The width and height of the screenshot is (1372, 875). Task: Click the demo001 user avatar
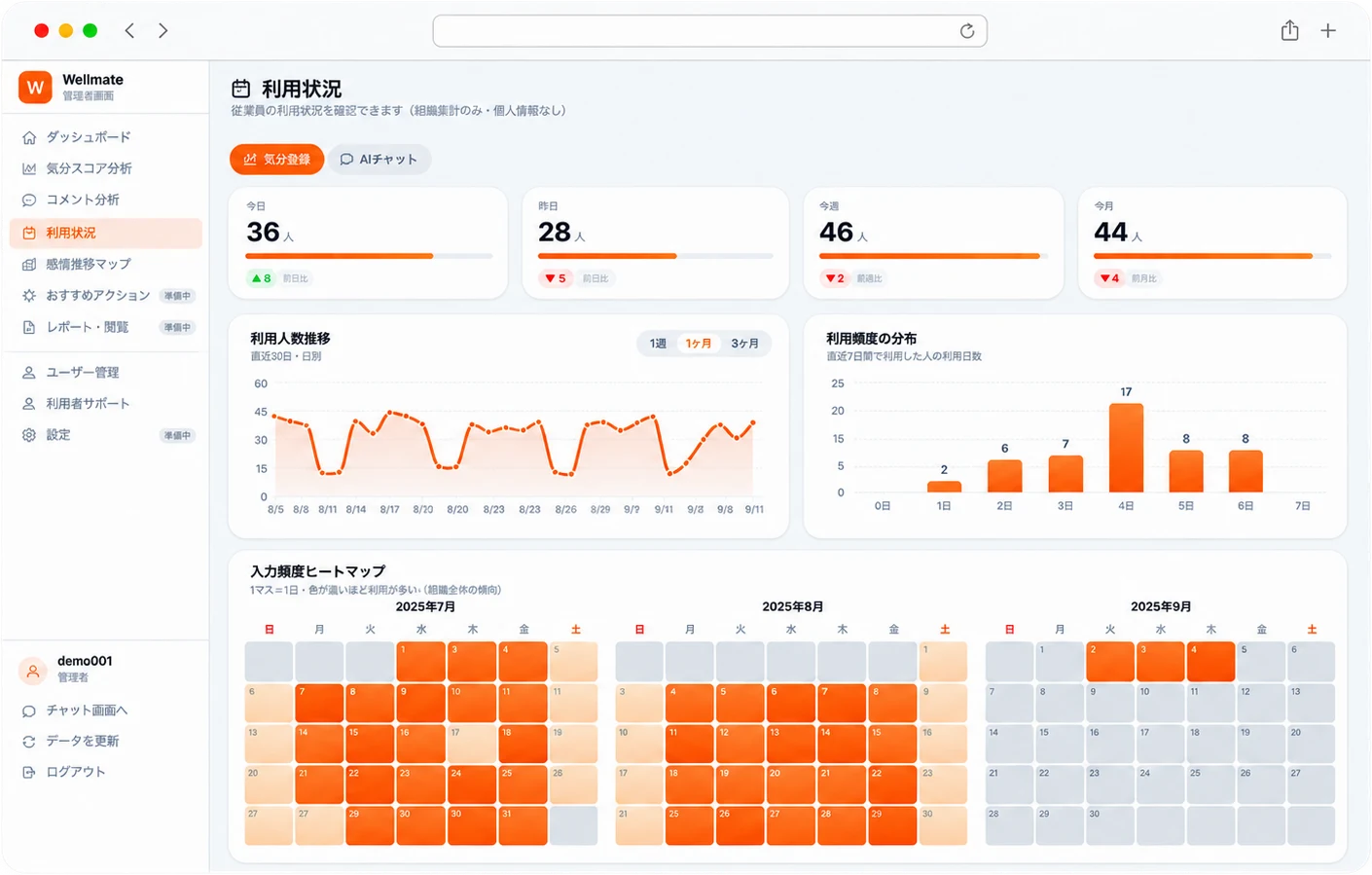[x=33, y=671]
